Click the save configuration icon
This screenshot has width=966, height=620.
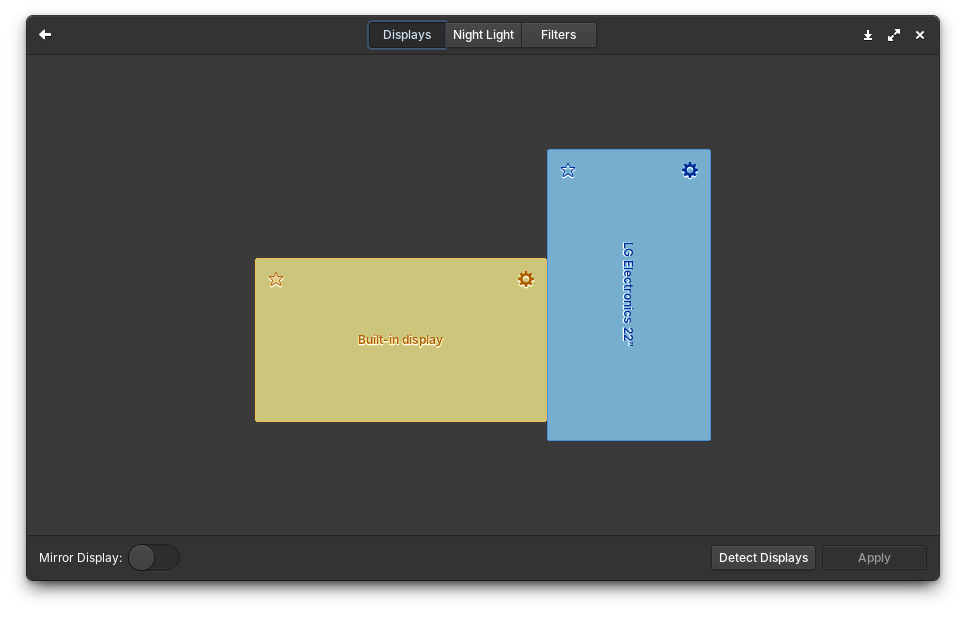tap(868, 34)
